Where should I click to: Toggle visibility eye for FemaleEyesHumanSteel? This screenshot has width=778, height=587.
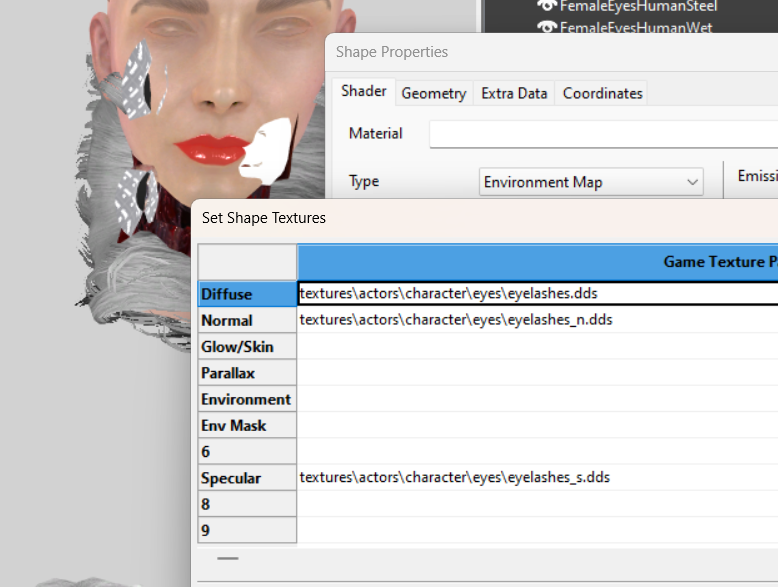click(x=546, y=6)
